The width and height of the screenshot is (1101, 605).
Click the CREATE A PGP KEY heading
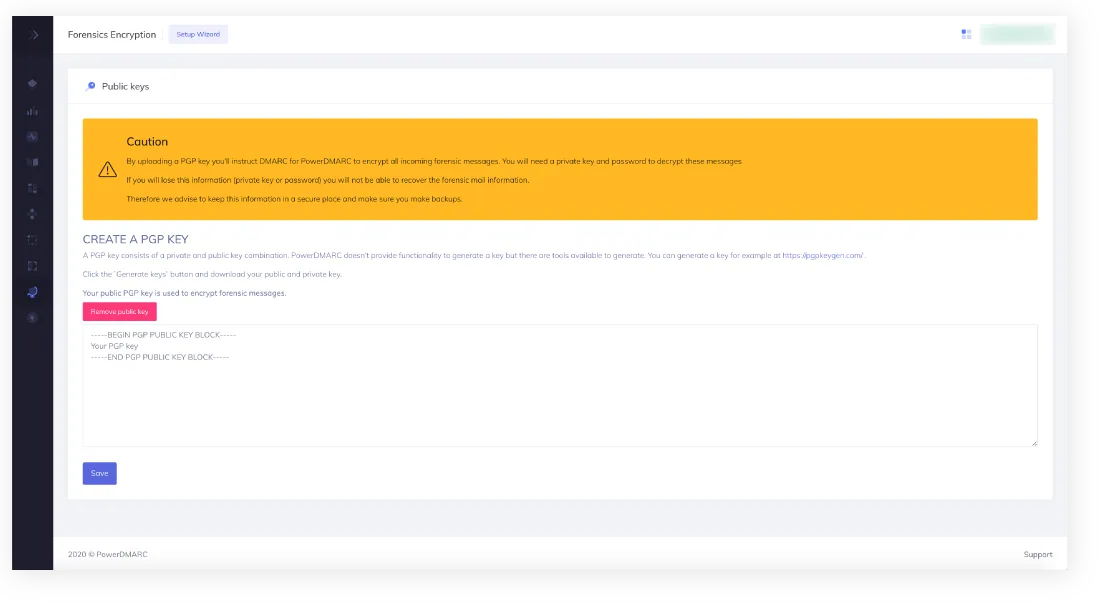click(136, 239)
